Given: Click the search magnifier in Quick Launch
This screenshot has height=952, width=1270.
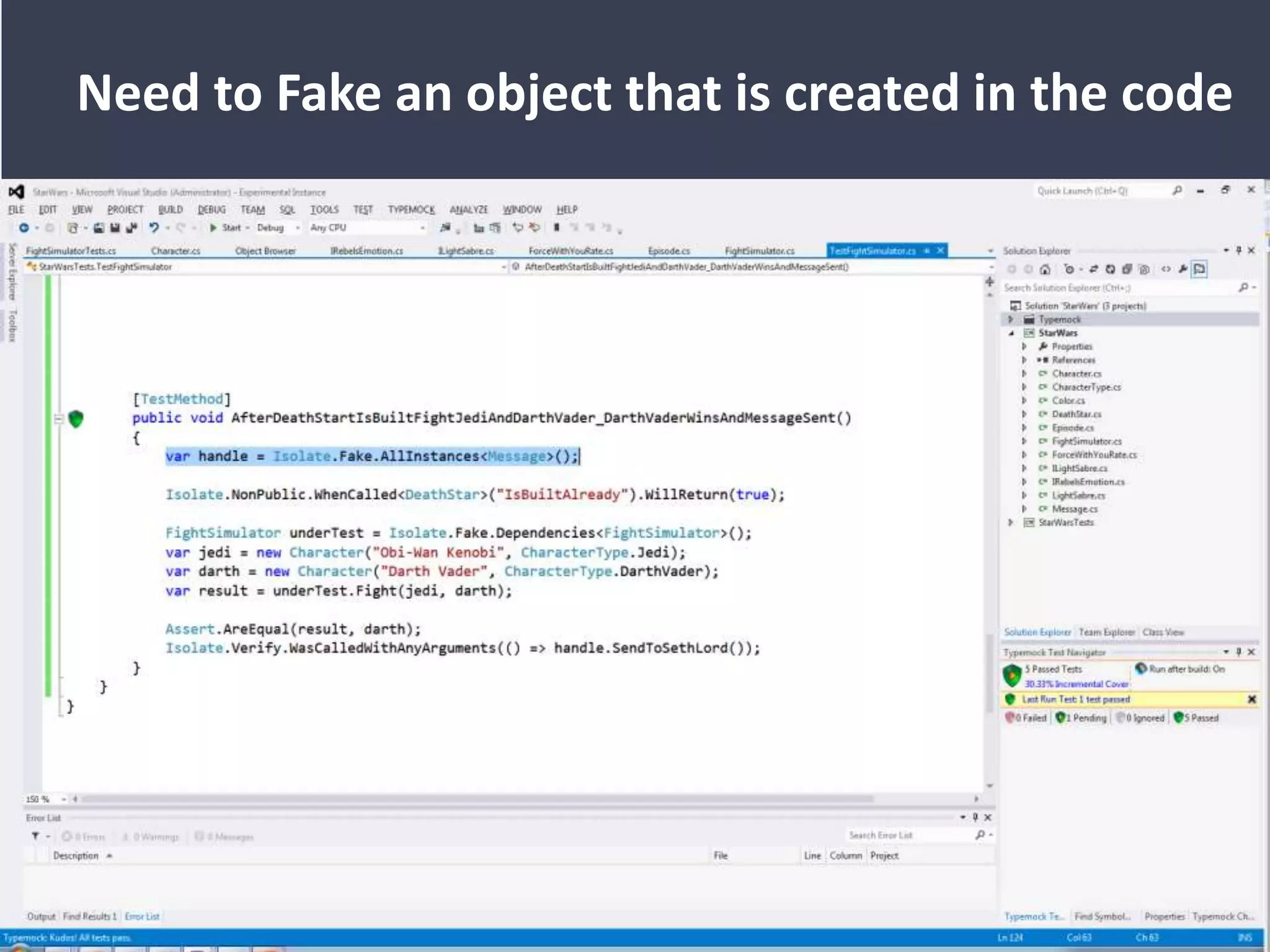Looking at the screenshot, I should click(1177, 191).
